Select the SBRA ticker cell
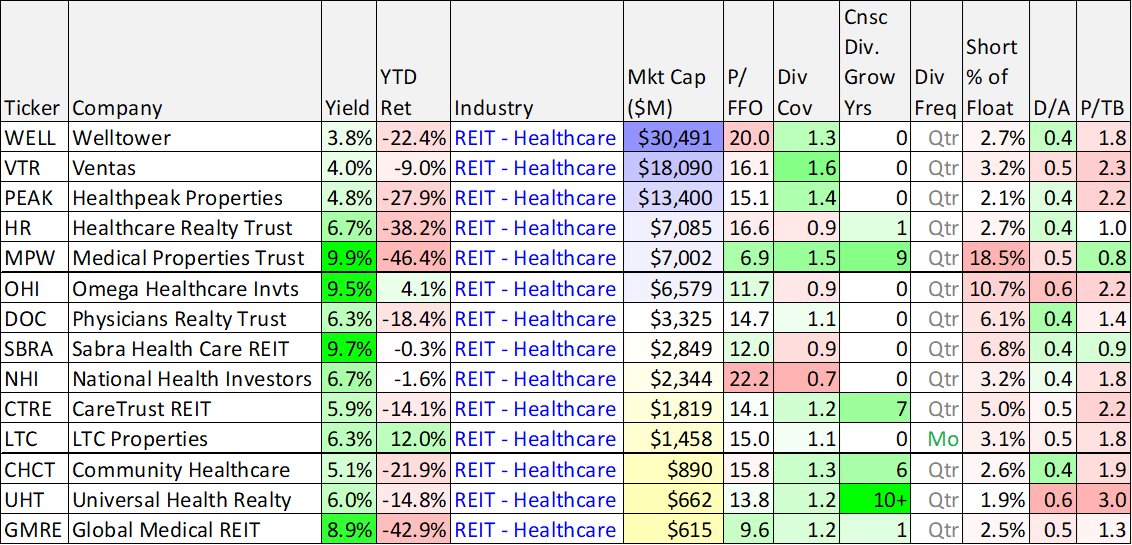The image size is (1132, 545). click(x=35, y=349)
